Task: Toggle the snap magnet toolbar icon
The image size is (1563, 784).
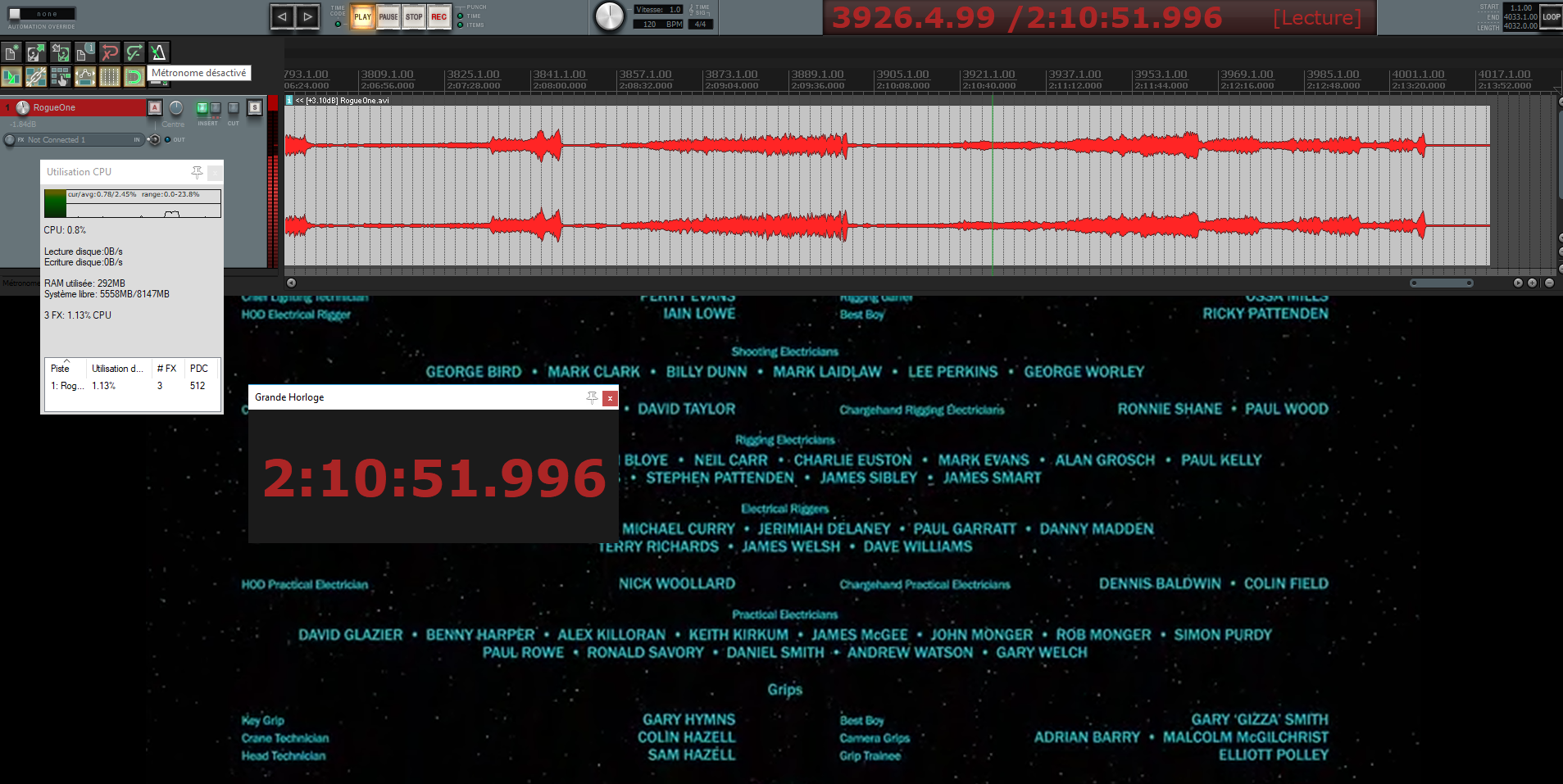Action: [134, 77]
